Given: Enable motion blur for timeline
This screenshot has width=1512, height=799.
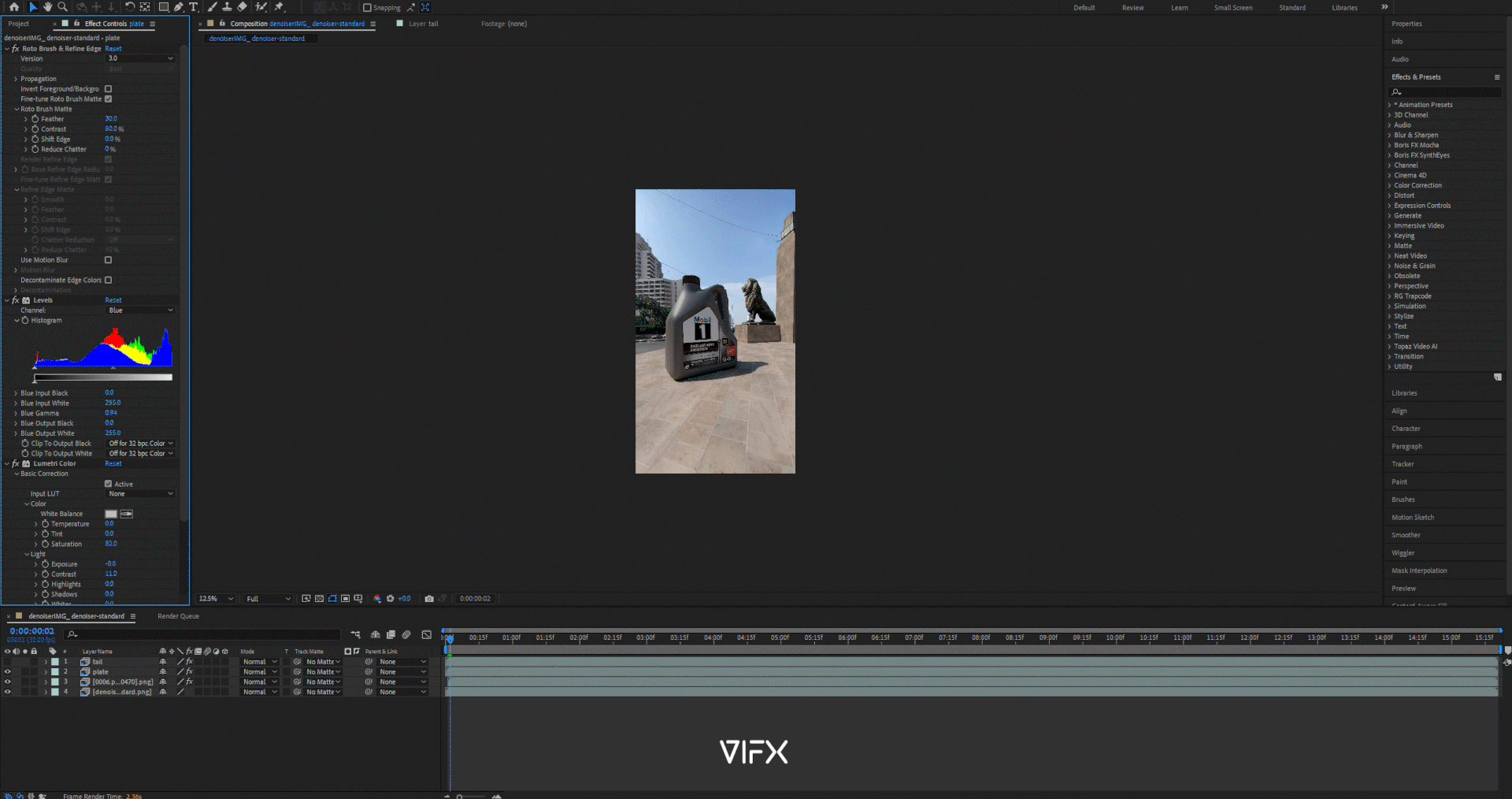Looking at the screenshot, I should click(x=406, y=634).
